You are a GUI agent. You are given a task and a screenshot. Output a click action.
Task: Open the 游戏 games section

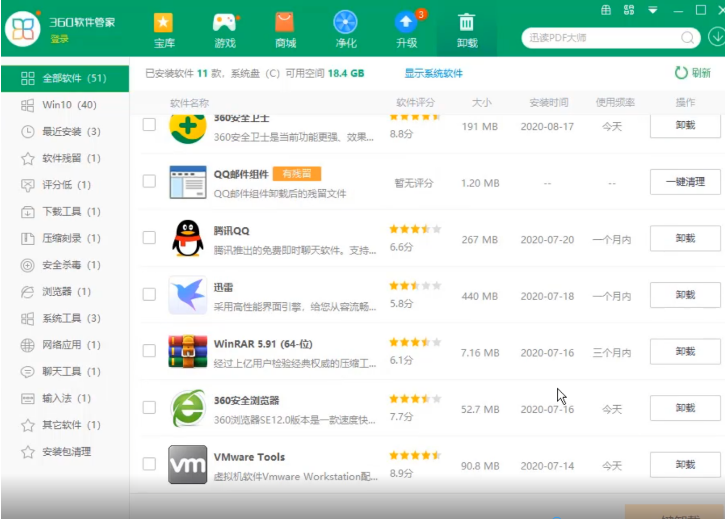point(224,30)
